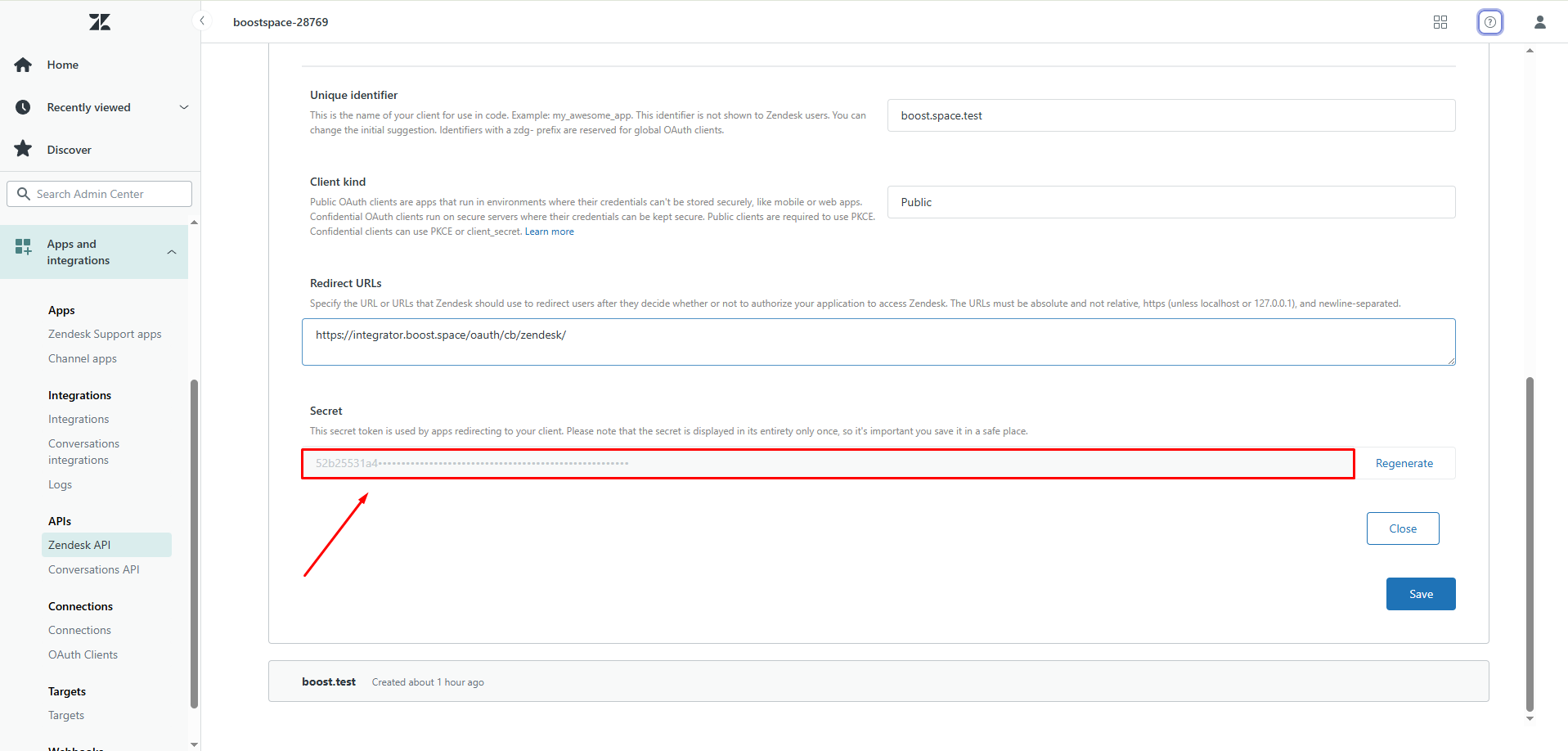Click the Home house icon
Image resolution: width=1568 pixels, height=751 pixels.
click(23, 65)
